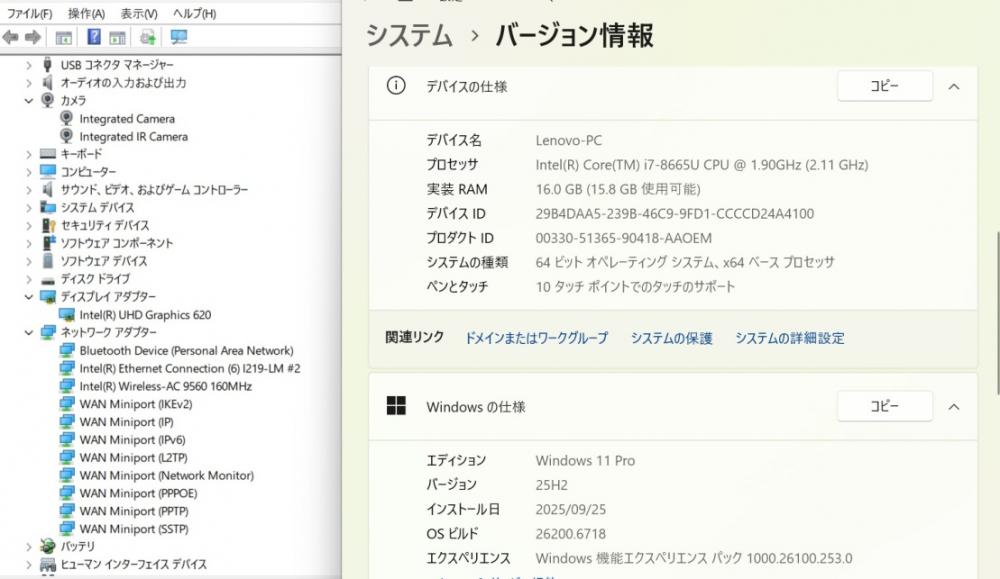Click the update driver toolbar icon
The height and width of the screenshot is (579, 1000).
[148, 37]
